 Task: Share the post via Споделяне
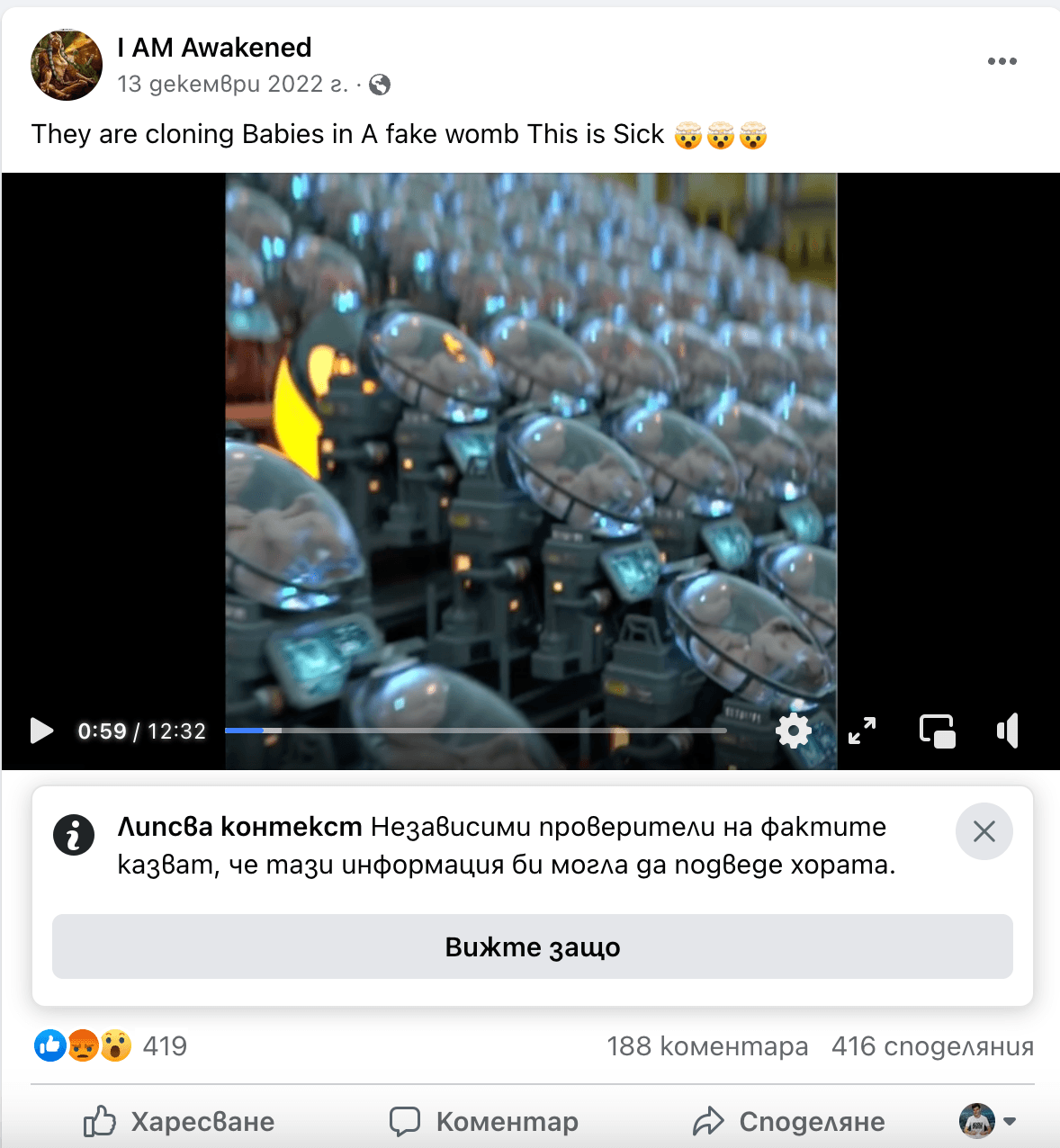pyautogui.click(x=789, y=1122)
